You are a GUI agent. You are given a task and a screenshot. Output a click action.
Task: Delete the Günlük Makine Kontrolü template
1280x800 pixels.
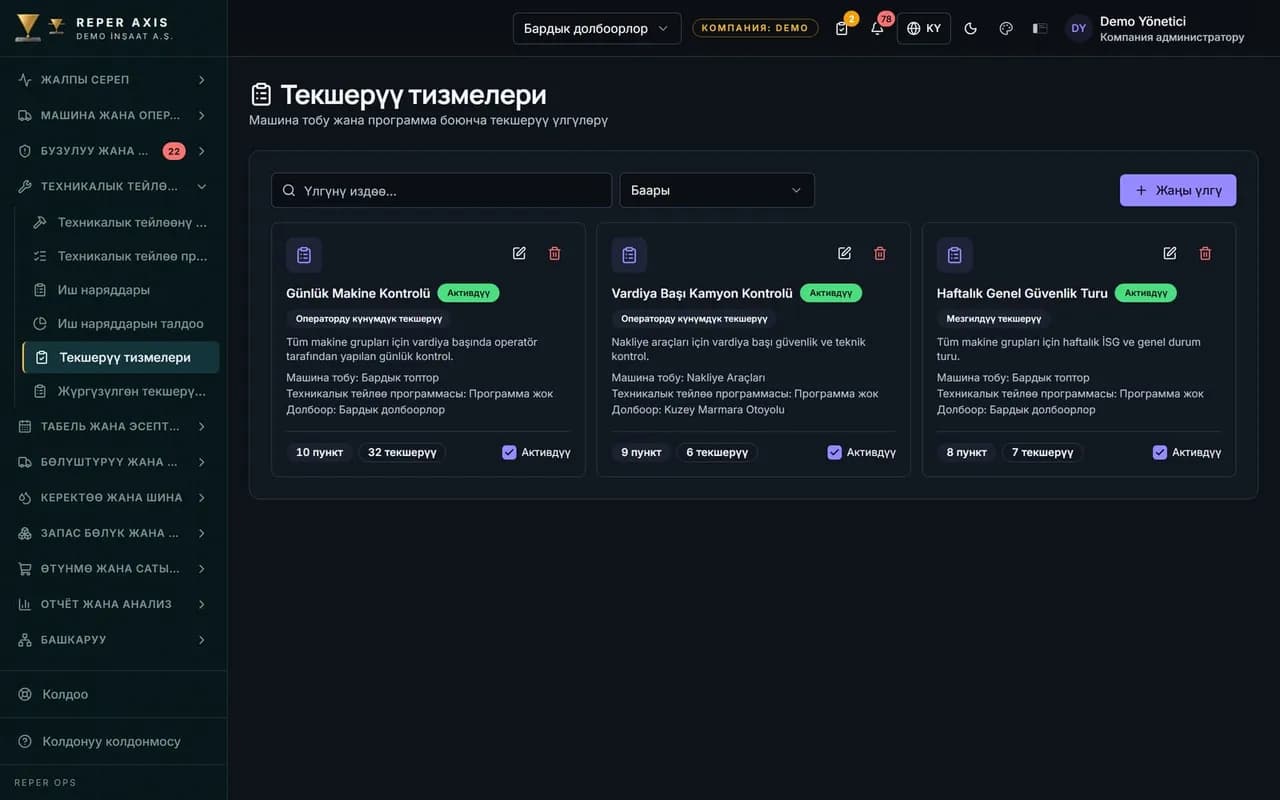(555, 253)
